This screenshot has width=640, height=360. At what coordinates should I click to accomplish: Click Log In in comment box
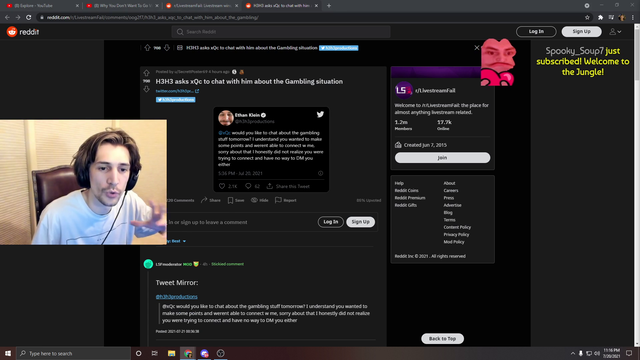(331, 222)
